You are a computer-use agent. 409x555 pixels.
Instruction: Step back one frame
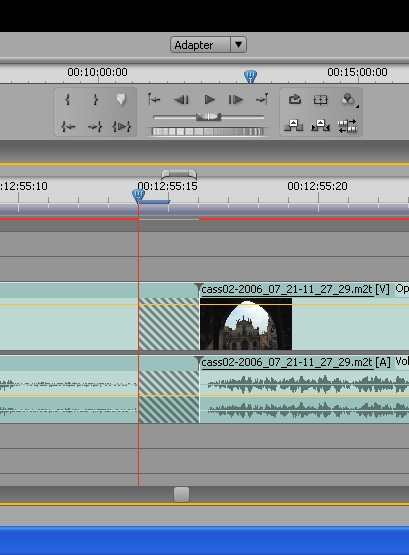(182, 100)
